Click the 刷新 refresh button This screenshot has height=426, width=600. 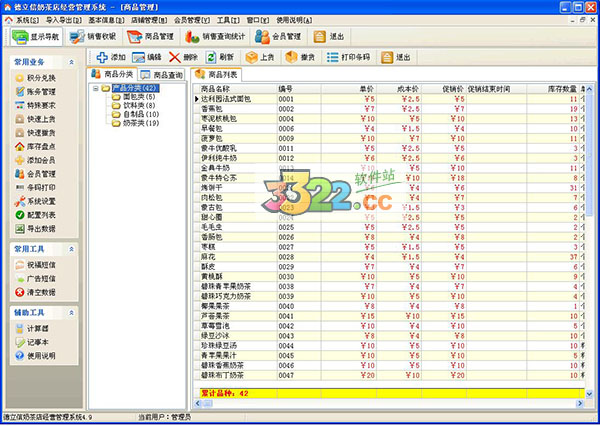[220, 57]
